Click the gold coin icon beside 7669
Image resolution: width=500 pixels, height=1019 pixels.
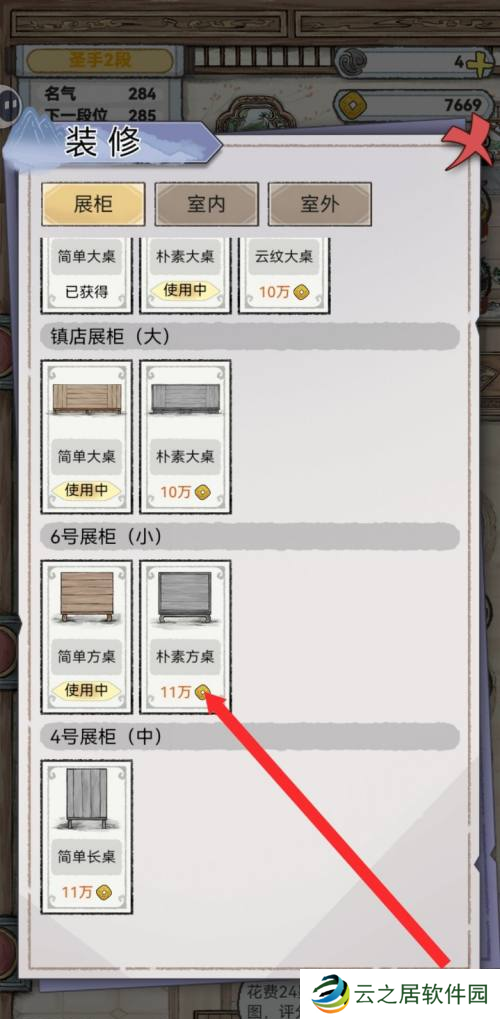pos(354,105)
